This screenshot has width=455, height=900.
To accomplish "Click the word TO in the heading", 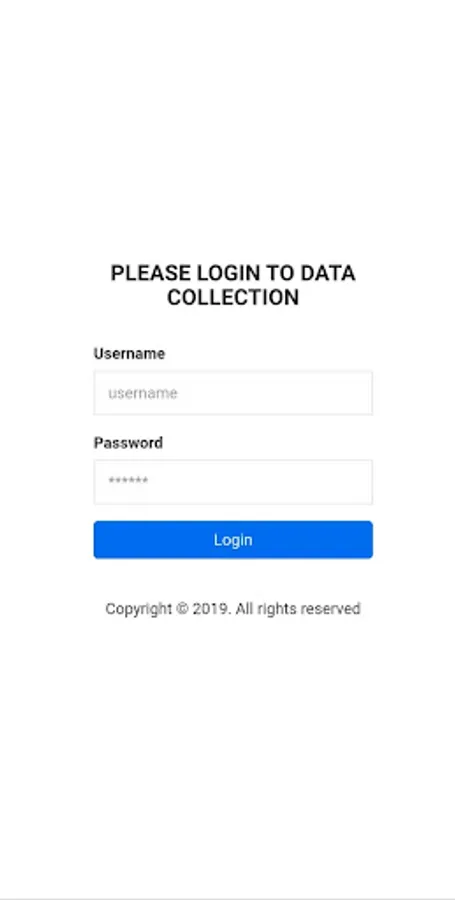I will point(279,273).
